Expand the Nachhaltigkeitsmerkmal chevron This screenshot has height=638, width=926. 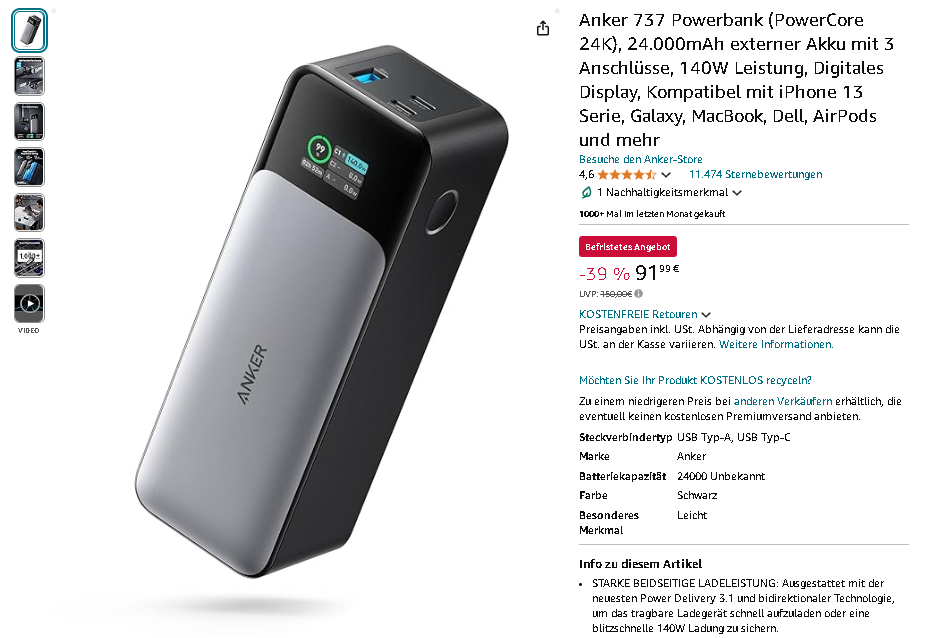coord(737,193)
